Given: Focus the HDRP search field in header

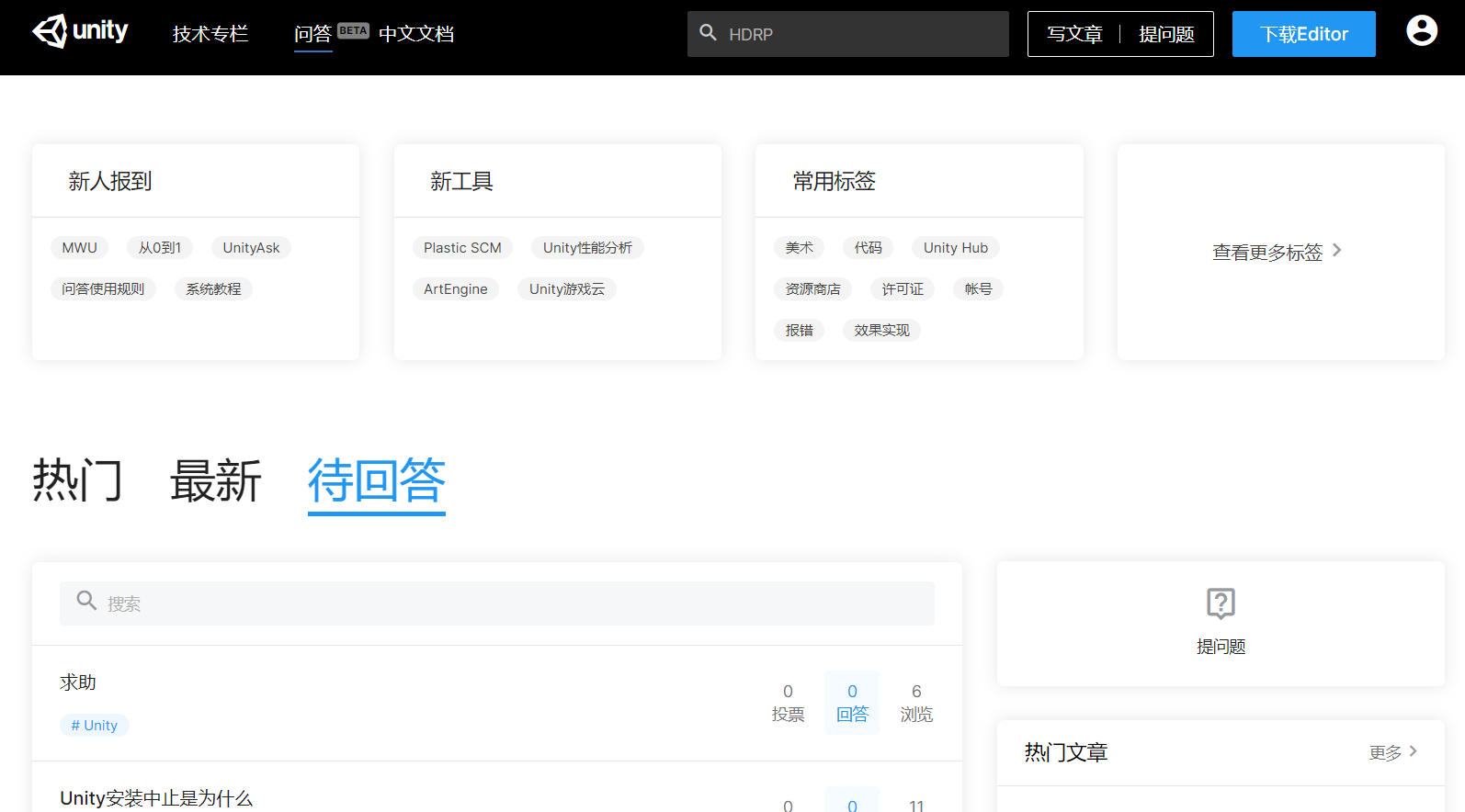Looking at the screenshot, I should pyautogui.click(x=848, y=34).
